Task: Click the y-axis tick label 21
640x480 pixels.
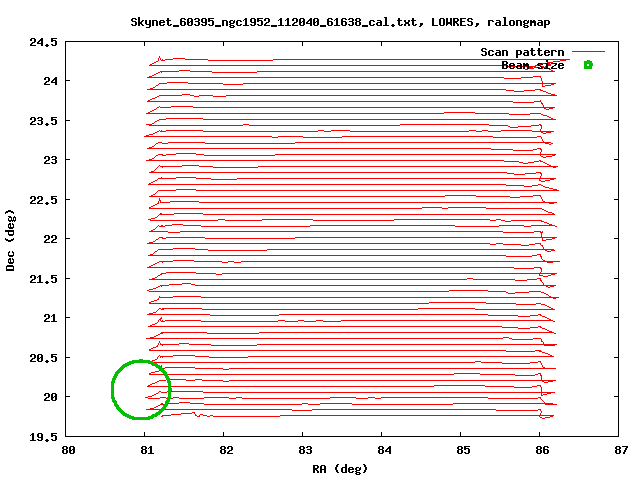Action: tap(51, 318)
